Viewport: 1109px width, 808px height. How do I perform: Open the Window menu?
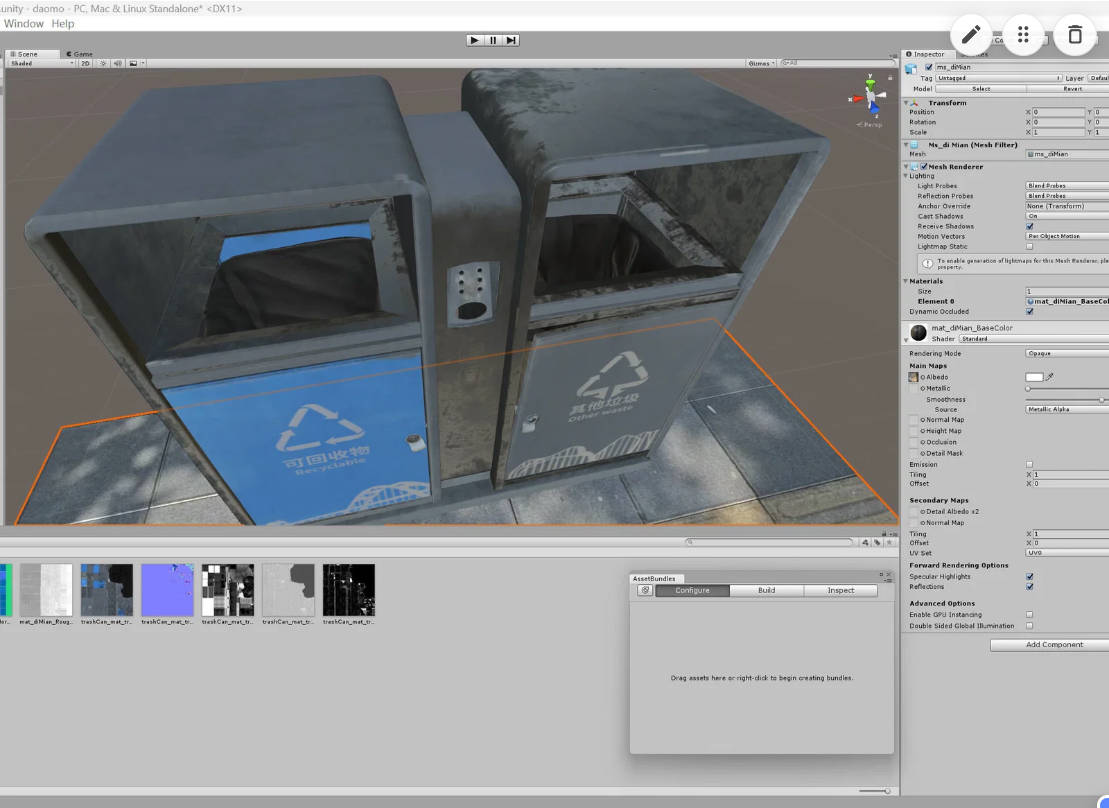click(x=23, y=23)
